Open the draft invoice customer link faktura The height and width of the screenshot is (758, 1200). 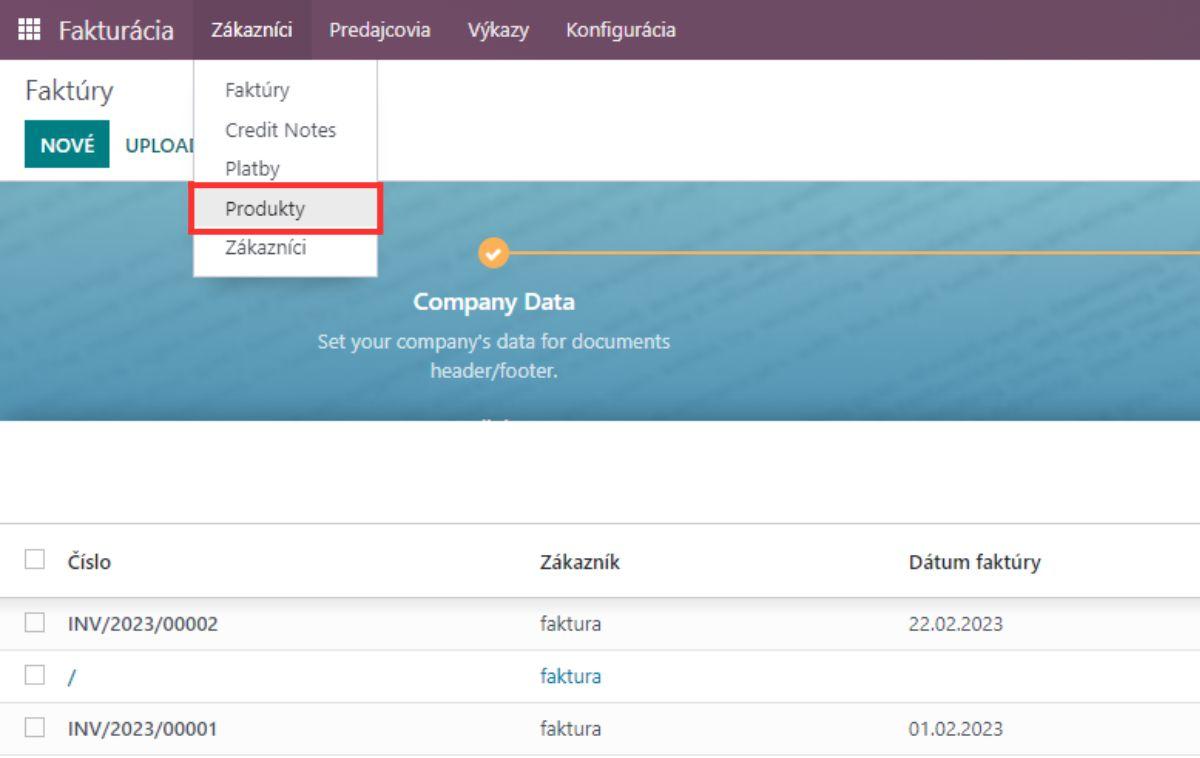(570, 677)
